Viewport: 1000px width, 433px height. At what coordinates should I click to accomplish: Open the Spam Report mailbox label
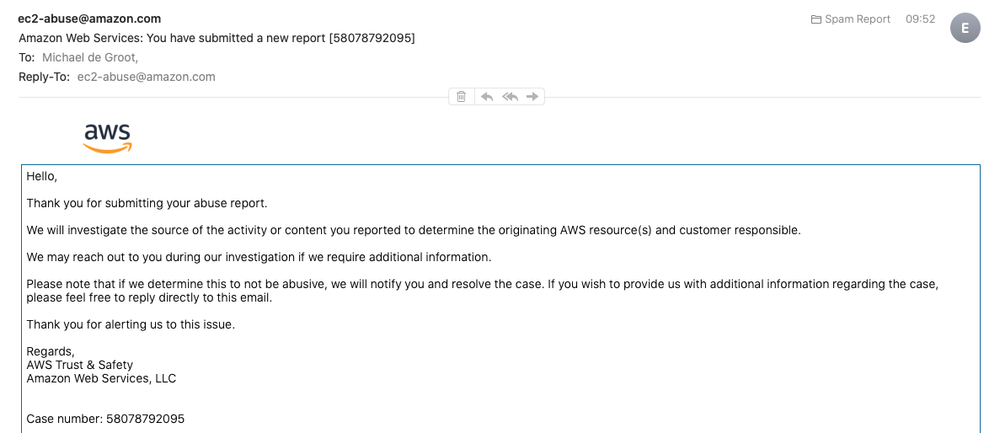(857, 19)
